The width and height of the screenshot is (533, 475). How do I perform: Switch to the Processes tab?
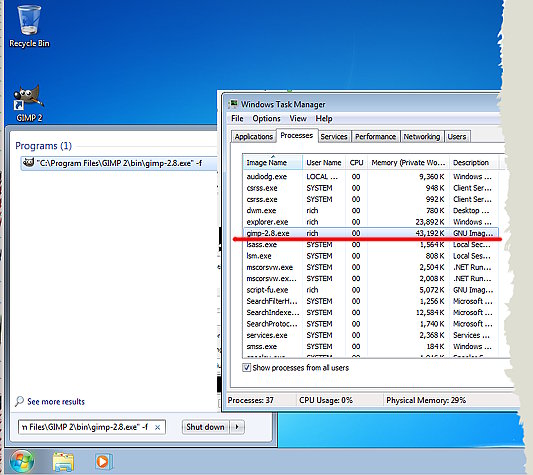(297, 135)
